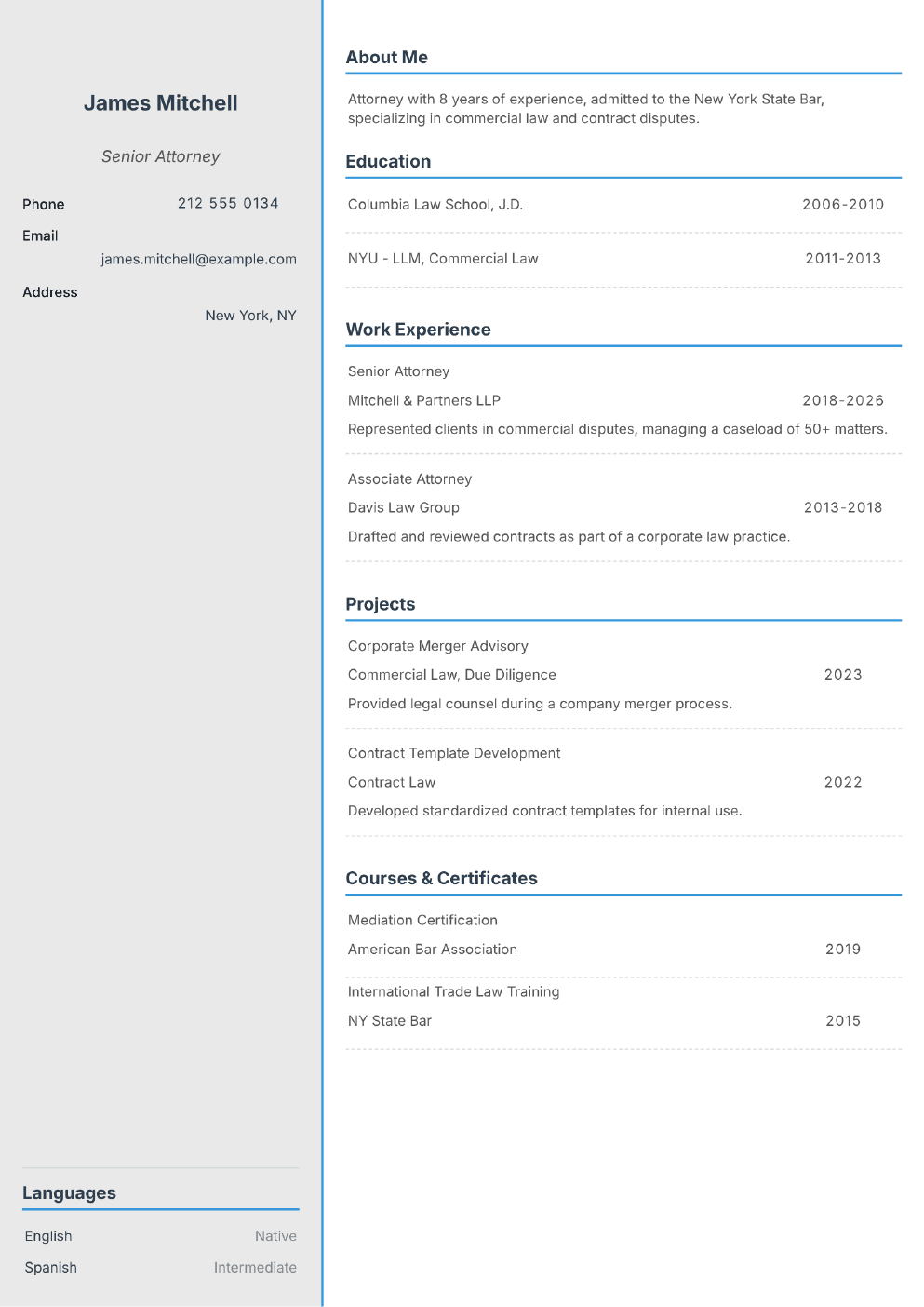The image size is (924, 1307).
Task: Click the Intermediate proficiency level
Action: [x=255, y=1268]
